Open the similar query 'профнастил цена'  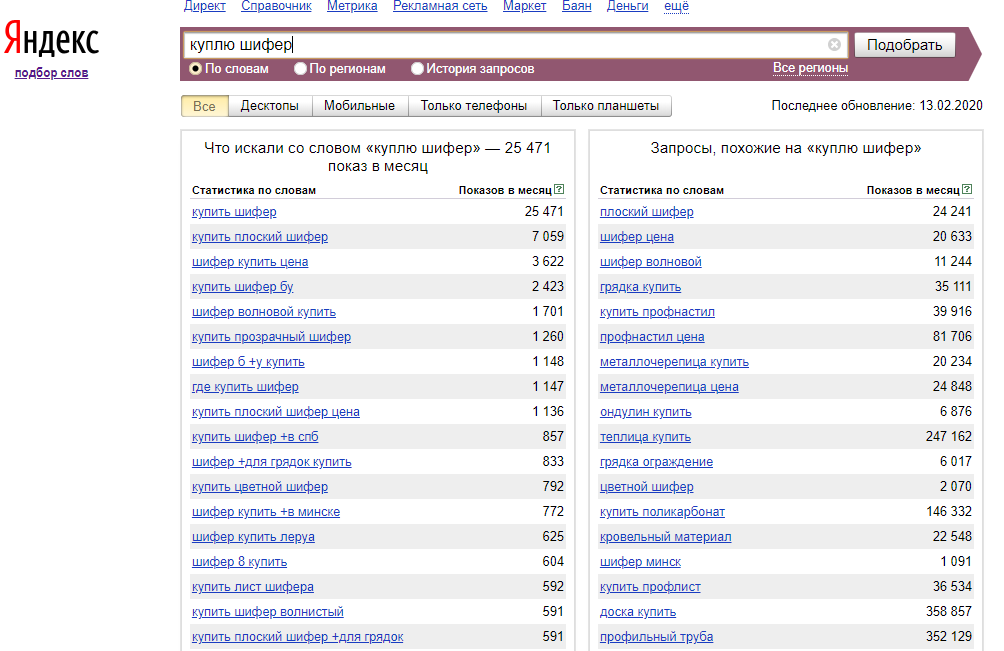click(x=652, y=337)
